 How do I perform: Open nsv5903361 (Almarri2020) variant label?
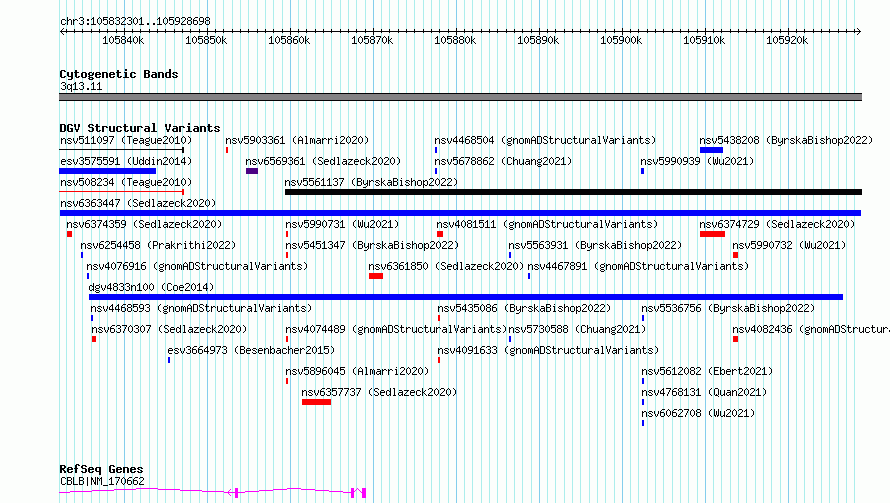click(297, 140)
